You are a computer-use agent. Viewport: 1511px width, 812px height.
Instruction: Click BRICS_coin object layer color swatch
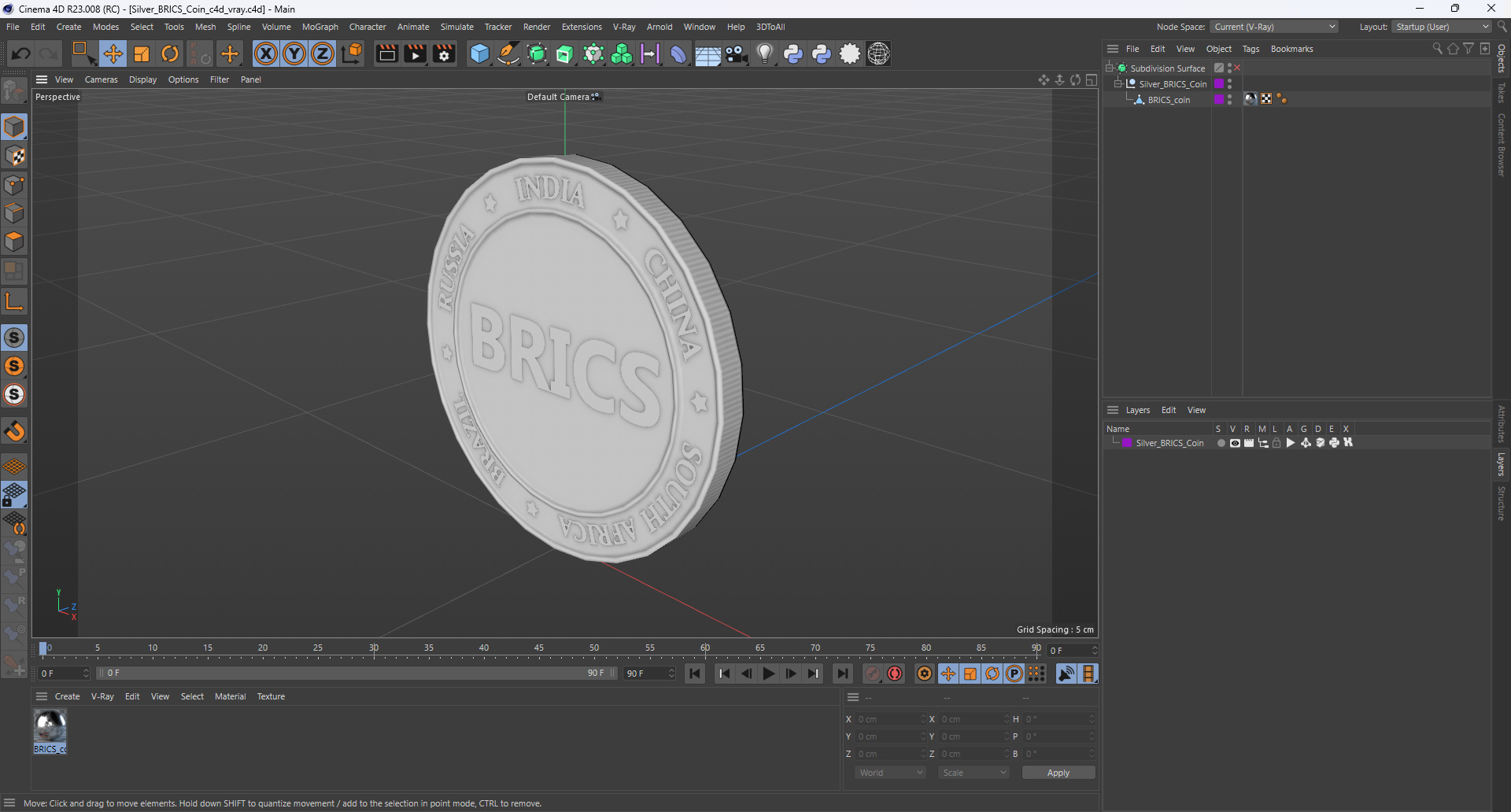pos(1219,99)
